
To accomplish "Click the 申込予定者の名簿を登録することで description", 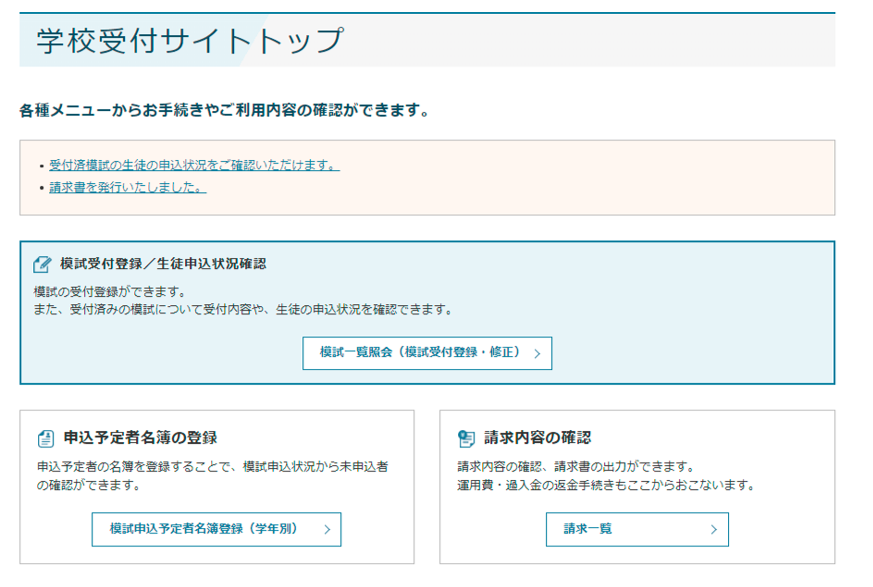I will pyautogui.click(x=212, y=467).
